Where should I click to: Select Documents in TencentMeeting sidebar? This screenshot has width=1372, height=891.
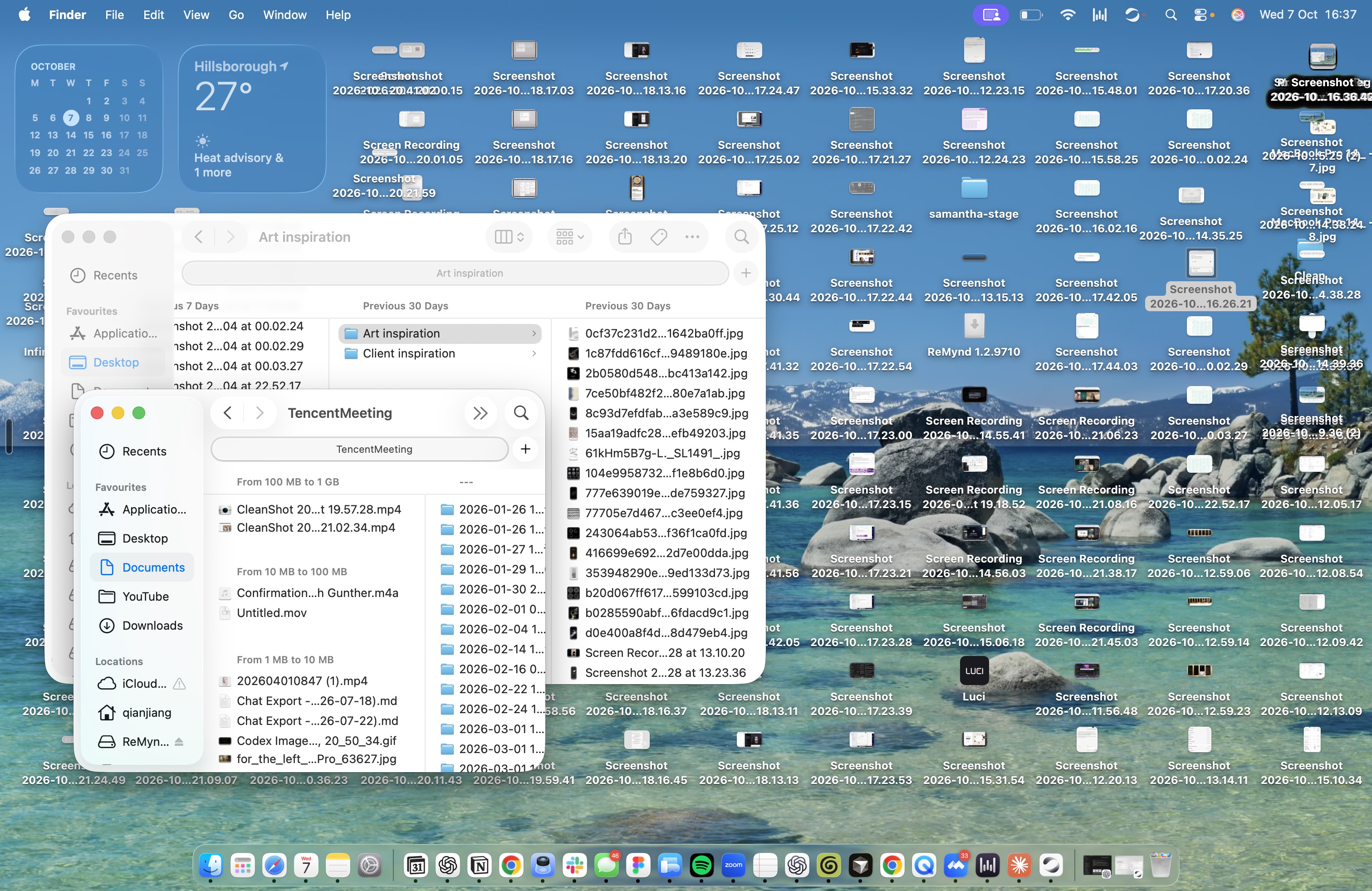pos(142,567)
